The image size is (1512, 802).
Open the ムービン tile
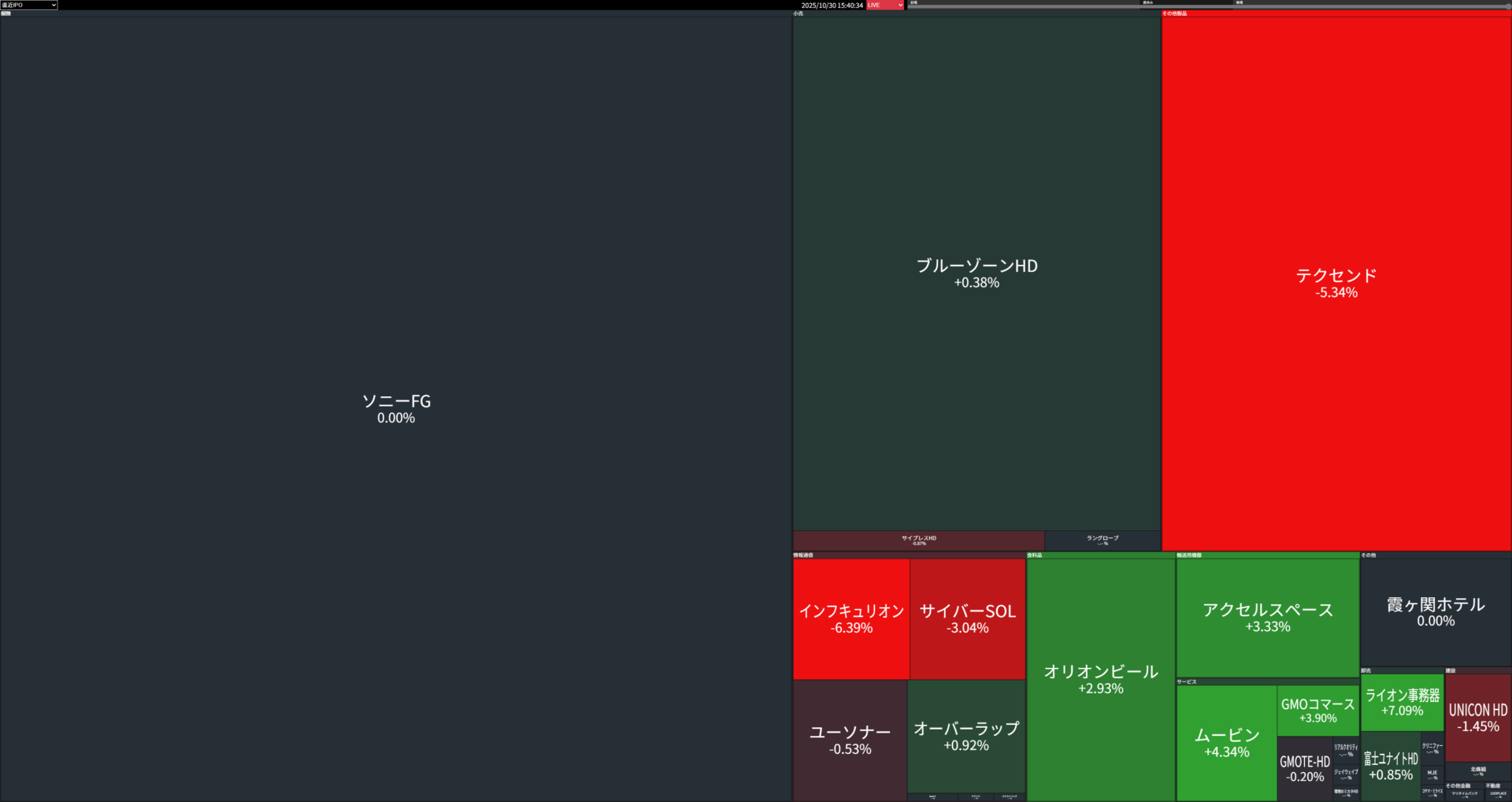point(1226,742)
